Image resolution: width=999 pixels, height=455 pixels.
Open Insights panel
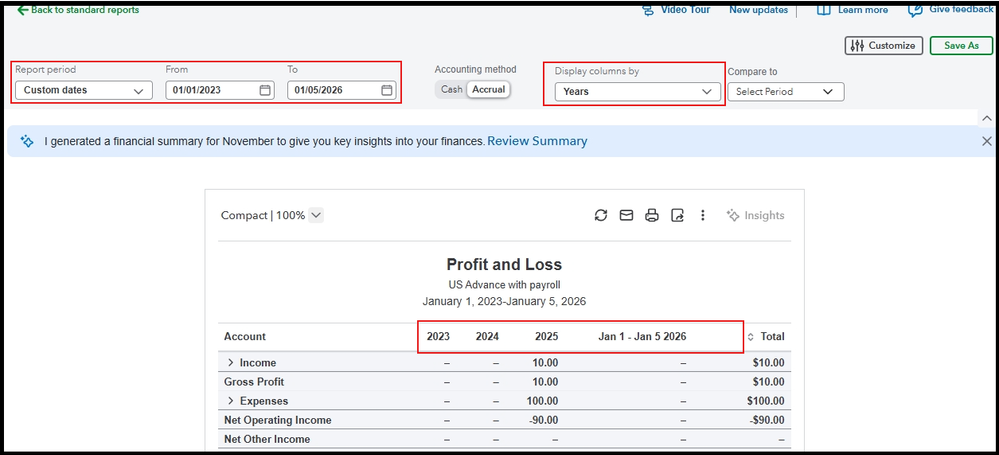[x=756, y=215]
